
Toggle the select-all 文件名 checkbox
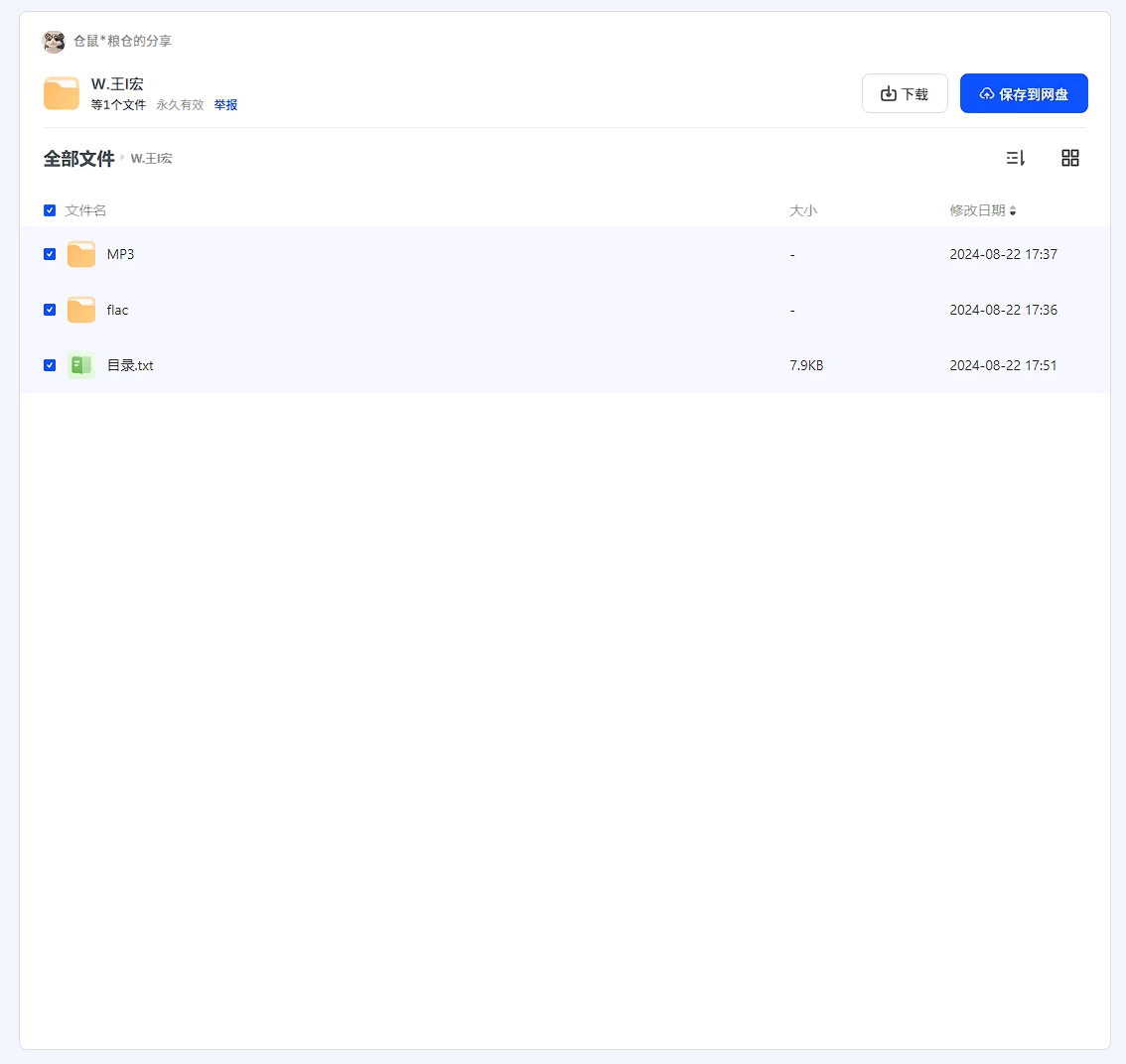(x=50, y=210)
